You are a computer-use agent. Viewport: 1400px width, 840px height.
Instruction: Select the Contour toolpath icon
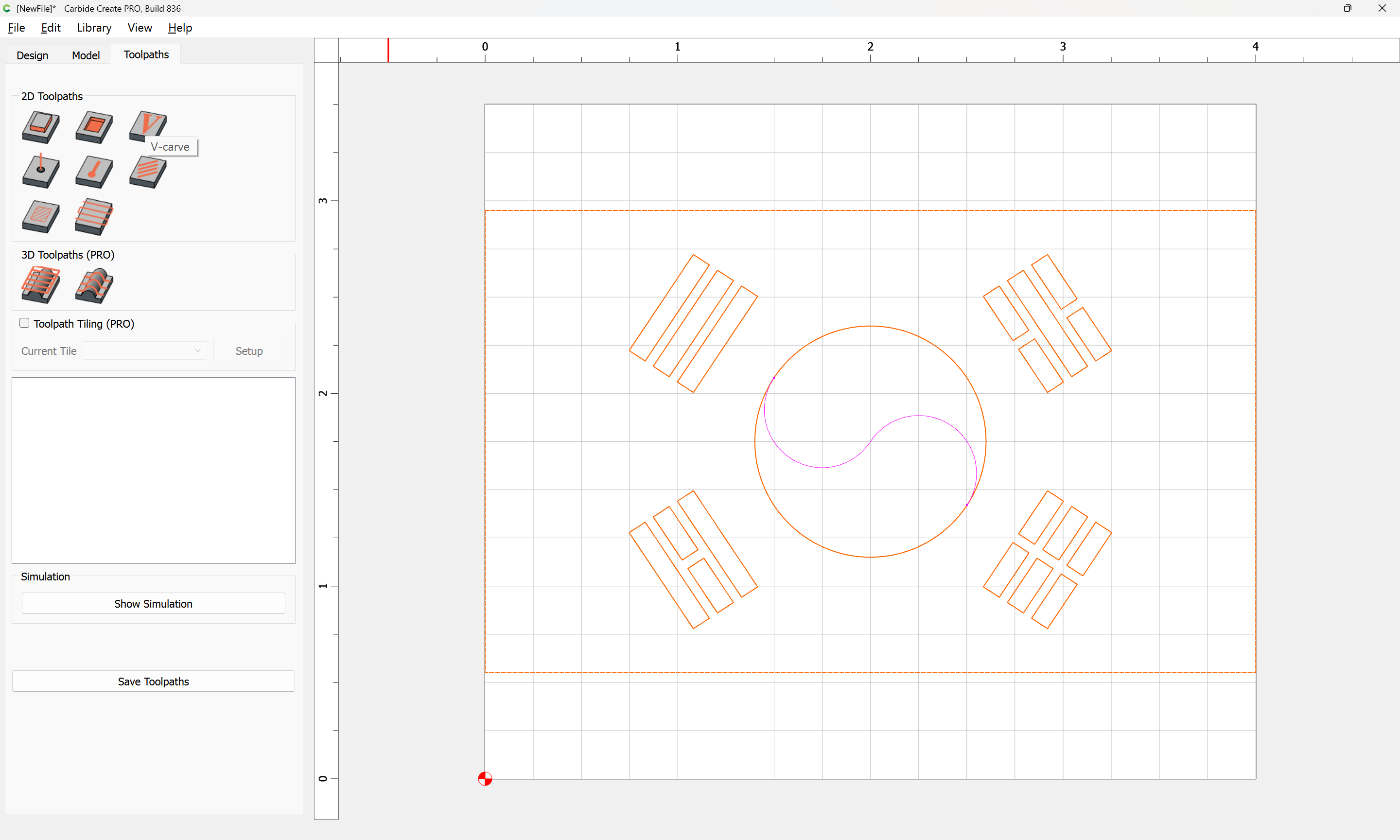point(40,126)
